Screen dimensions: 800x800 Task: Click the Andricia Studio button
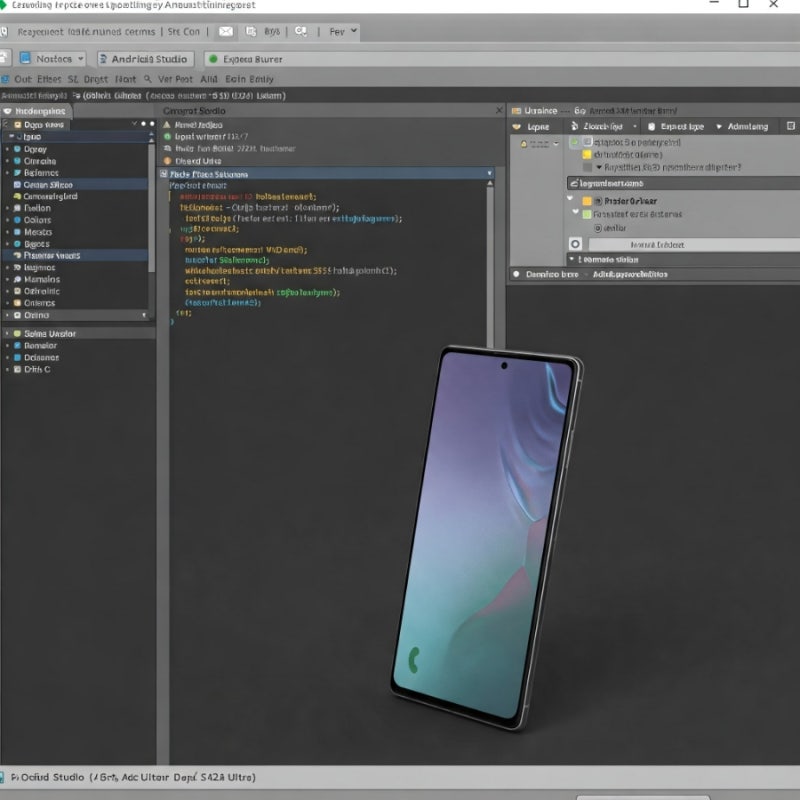145,59
